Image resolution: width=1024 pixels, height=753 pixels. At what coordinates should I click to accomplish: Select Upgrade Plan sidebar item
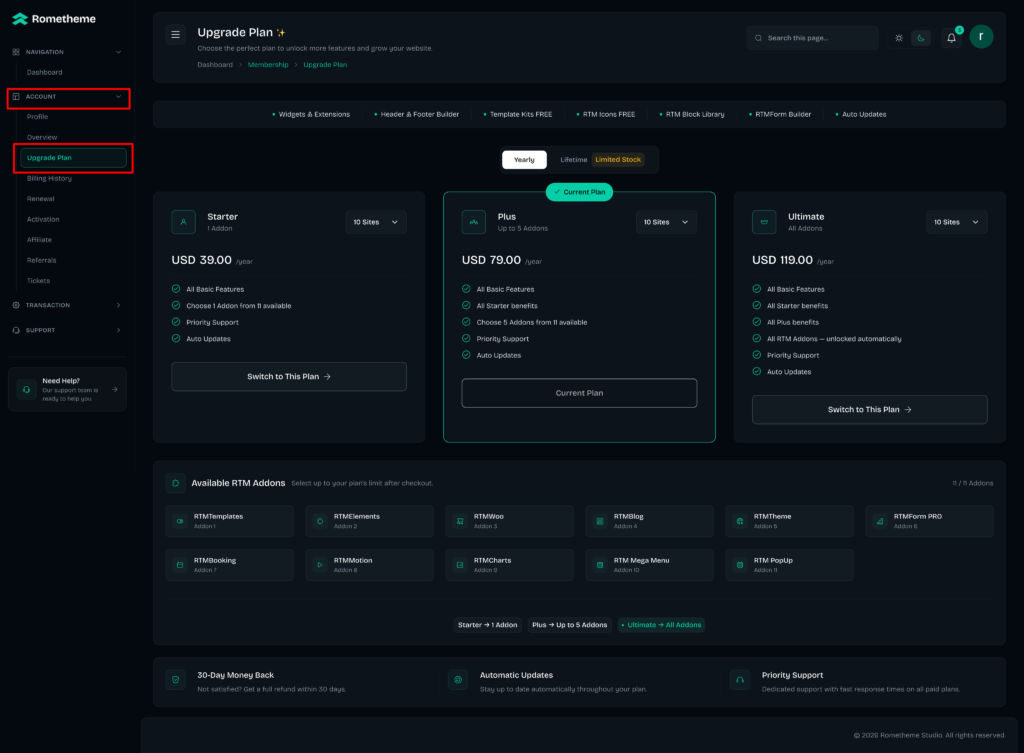coord(73,157)
